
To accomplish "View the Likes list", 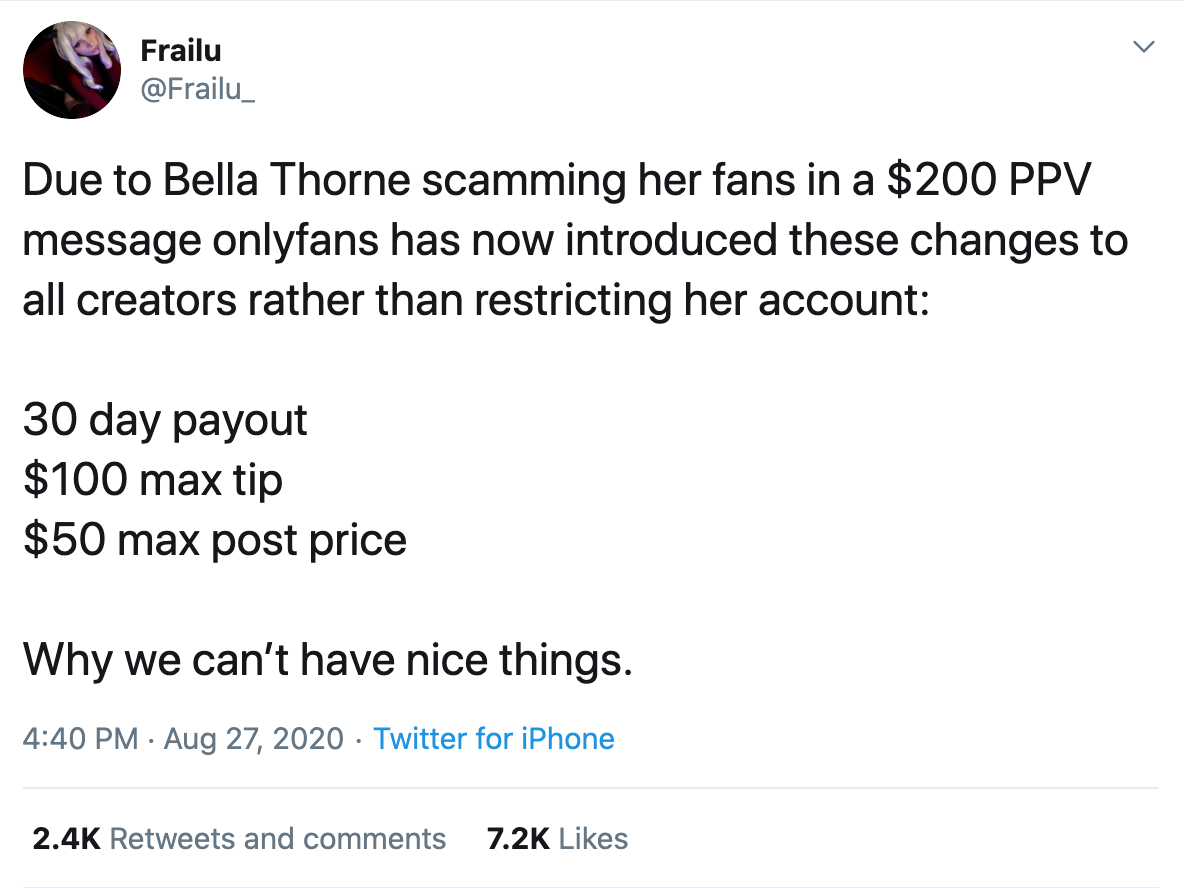I will tap(557, 839).
